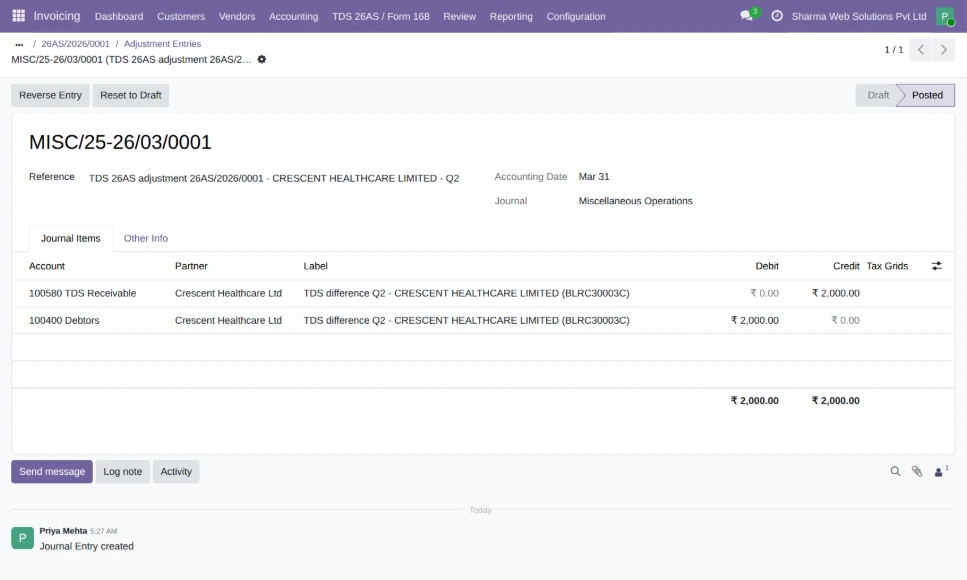
Task: Click the 1 / 1 pager counter
Action: (x=894, y=50)
